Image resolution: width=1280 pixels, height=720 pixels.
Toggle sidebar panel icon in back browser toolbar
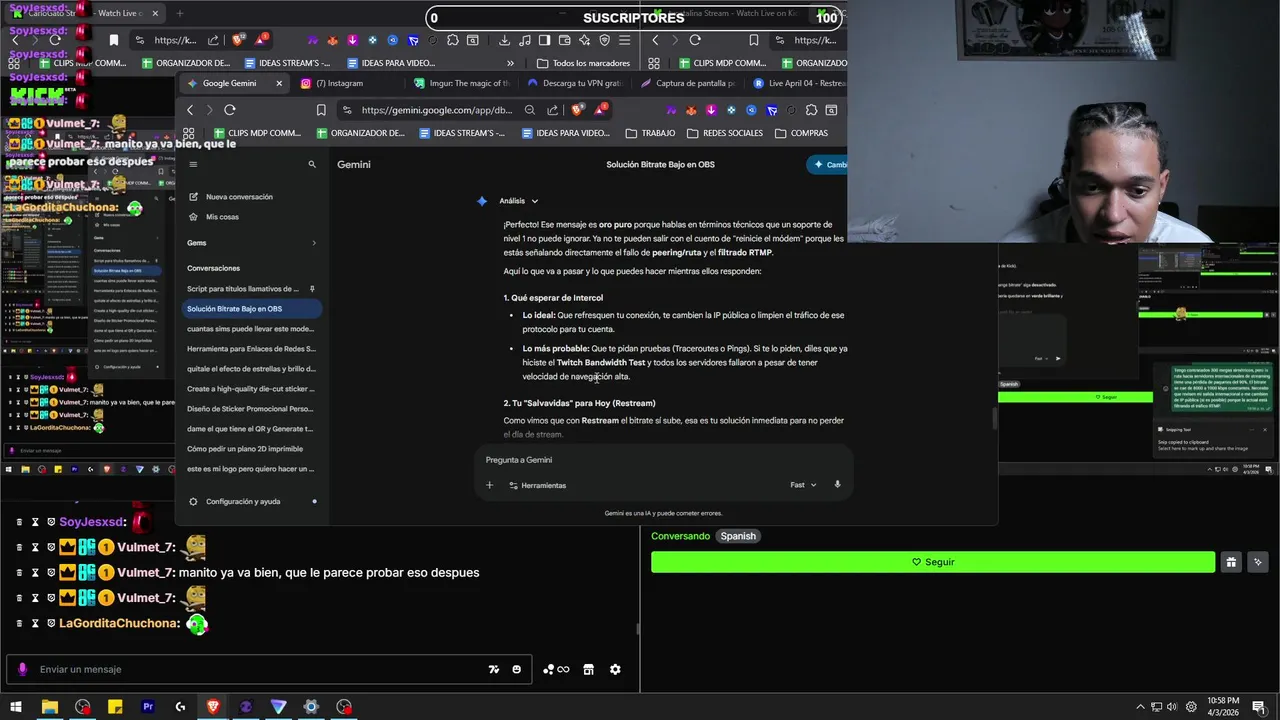[x=544, y=40]
